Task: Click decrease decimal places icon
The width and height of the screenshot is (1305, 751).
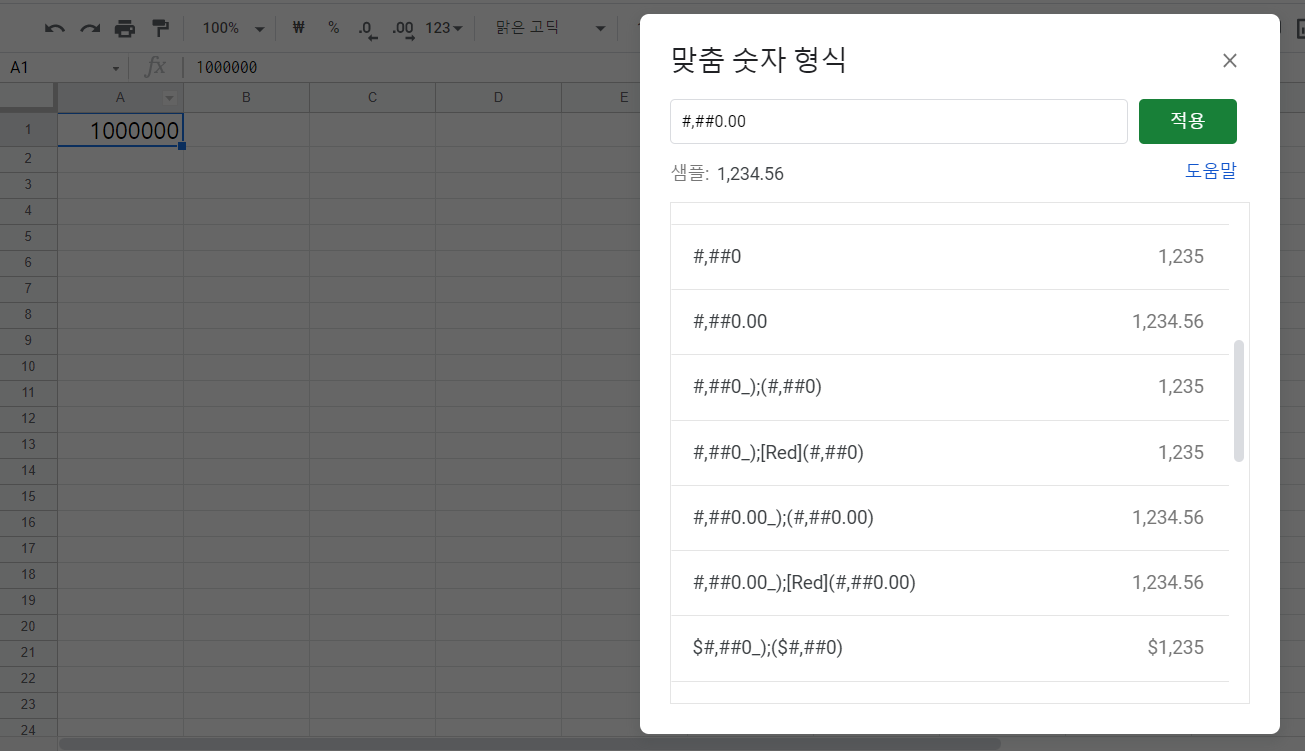Action: 367,29
